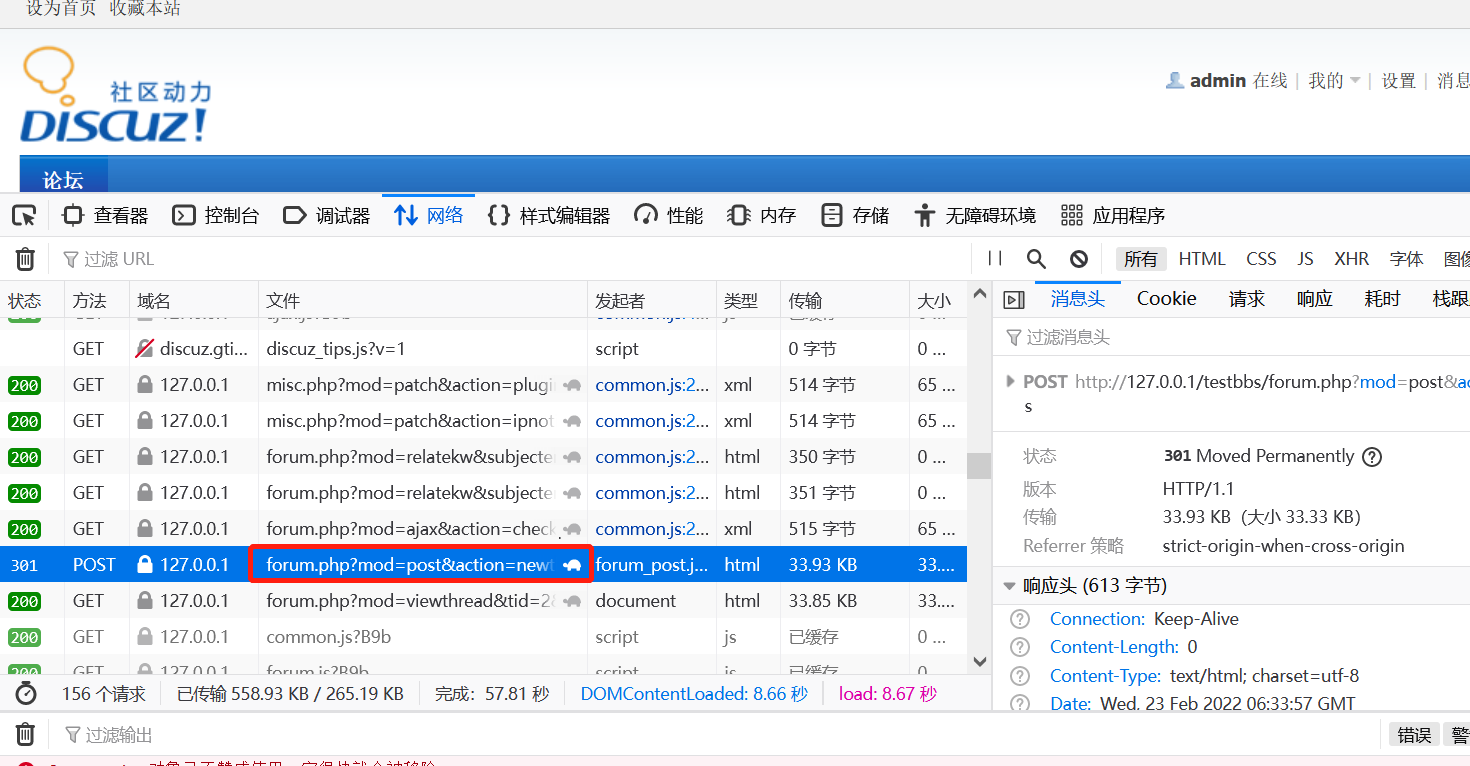Open help icon for Connection header
Viewport: 1470px width, 766px height.
[x=1020, y=619]
